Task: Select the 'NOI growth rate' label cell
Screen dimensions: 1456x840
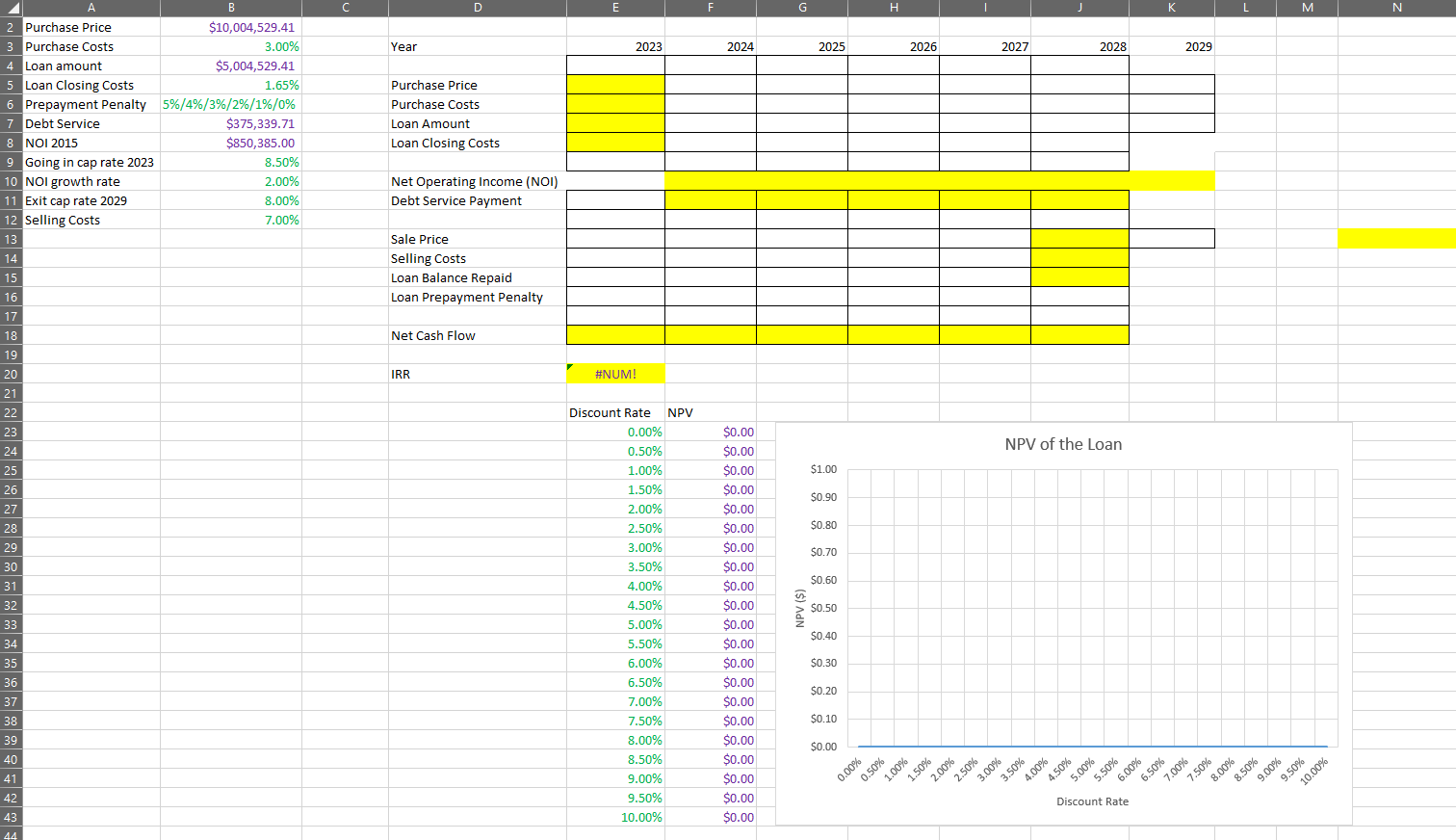Action: pos(91,181)
